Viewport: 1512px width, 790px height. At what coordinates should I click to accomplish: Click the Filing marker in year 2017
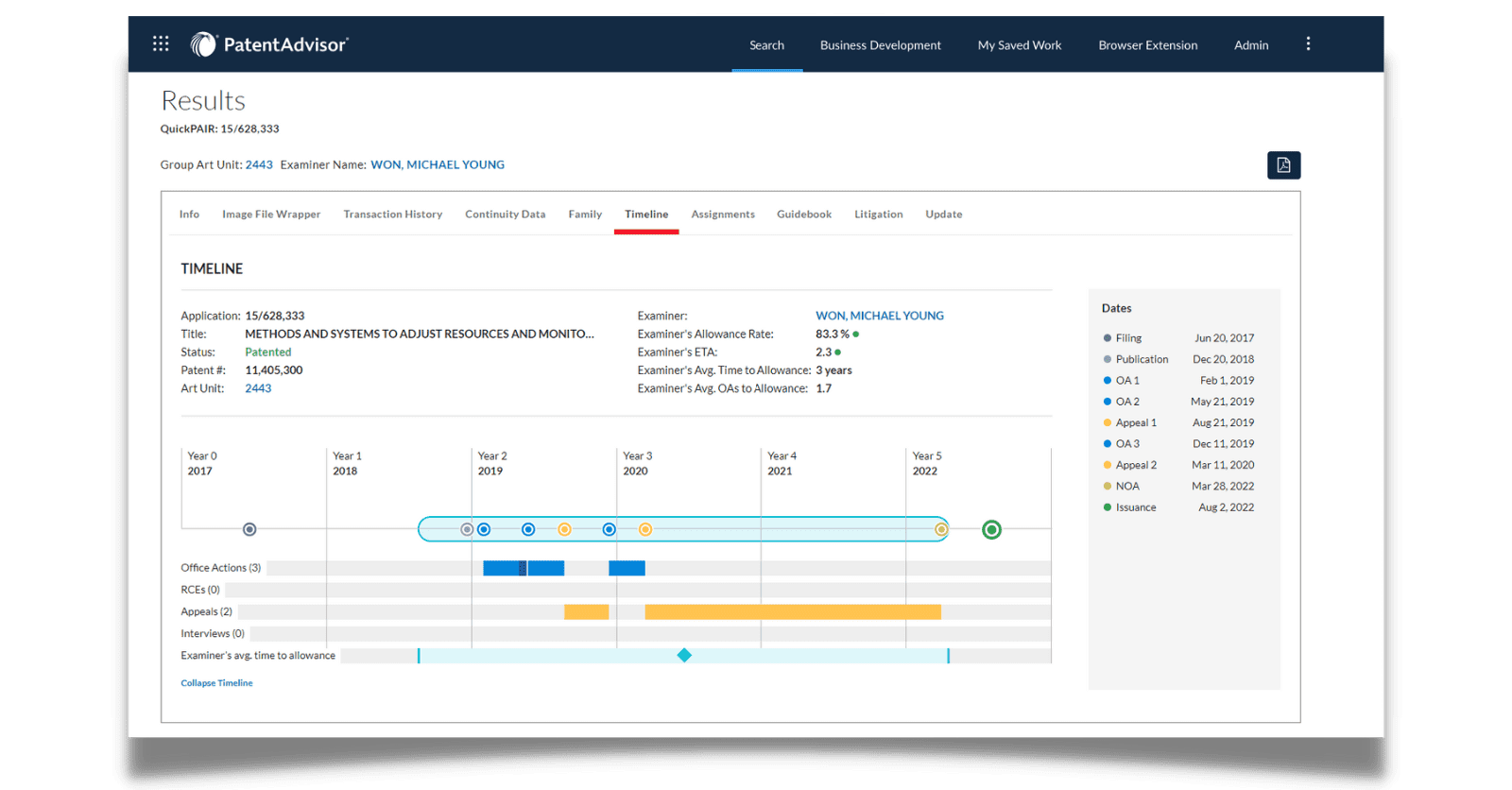click(x=249, y=530)
